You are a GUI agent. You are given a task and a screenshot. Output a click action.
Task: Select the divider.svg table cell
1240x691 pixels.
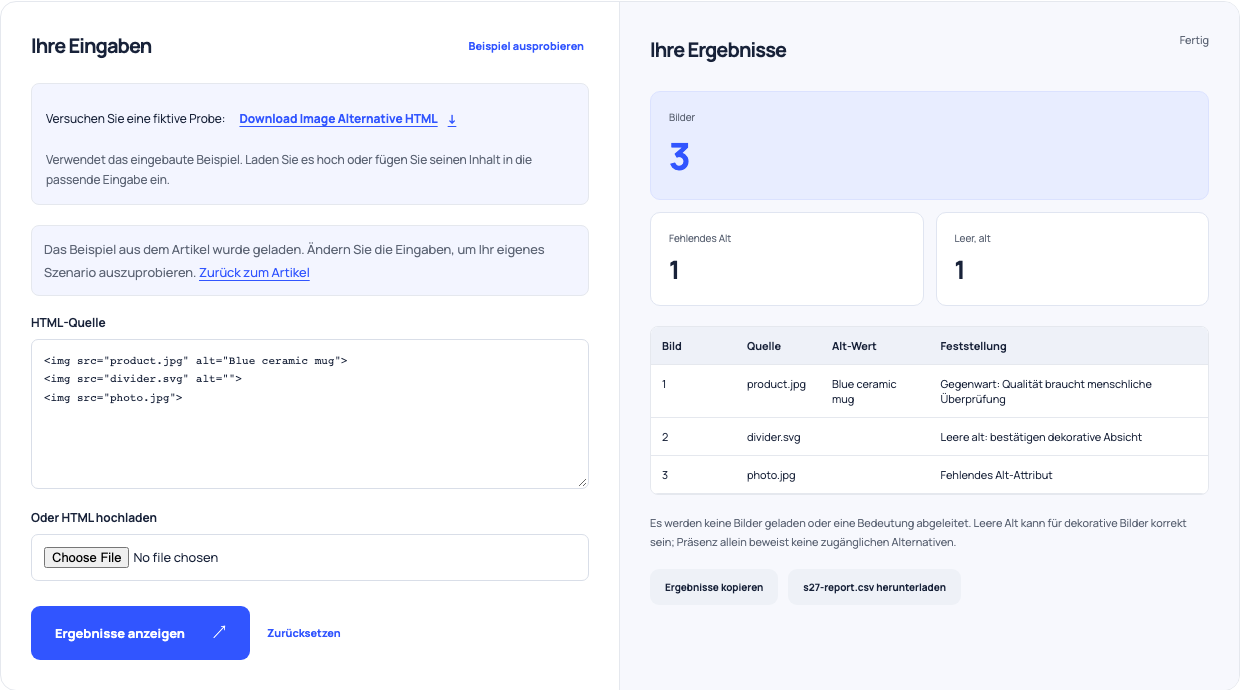pos(774,437)
